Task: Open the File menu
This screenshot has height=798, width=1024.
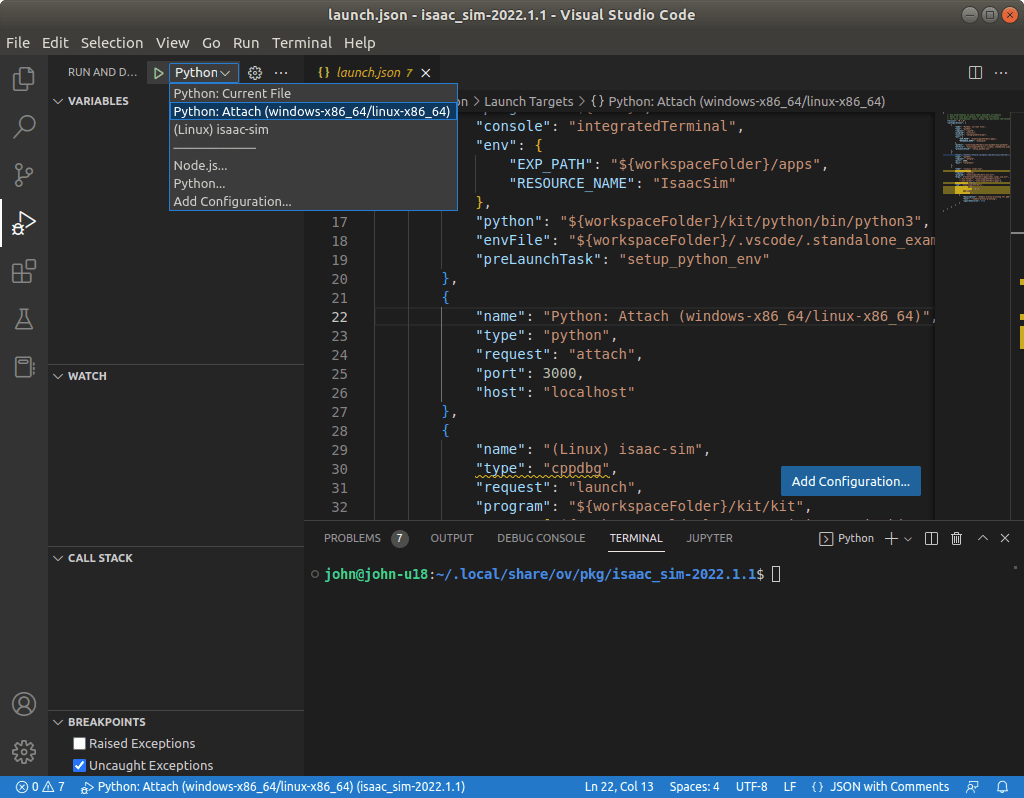Action: tap(18, 43)
